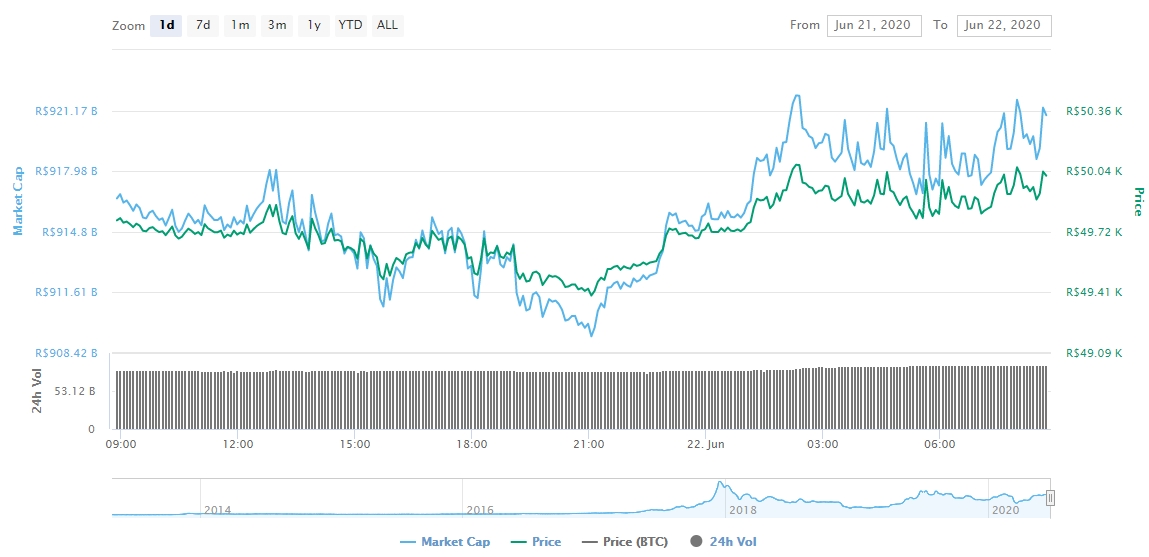Click the 24h Vol gray circle icon
This screenshot has width=1149, height=557.
(696, 542)
